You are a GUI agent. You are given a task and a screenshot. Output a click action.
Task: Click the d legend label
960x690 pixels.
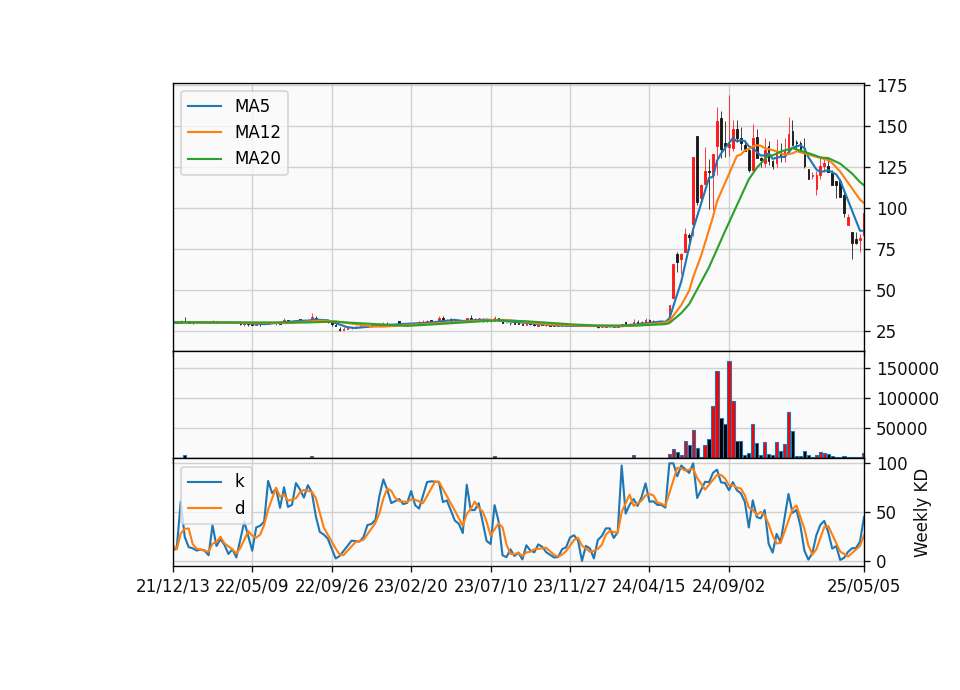coord(239,508)
